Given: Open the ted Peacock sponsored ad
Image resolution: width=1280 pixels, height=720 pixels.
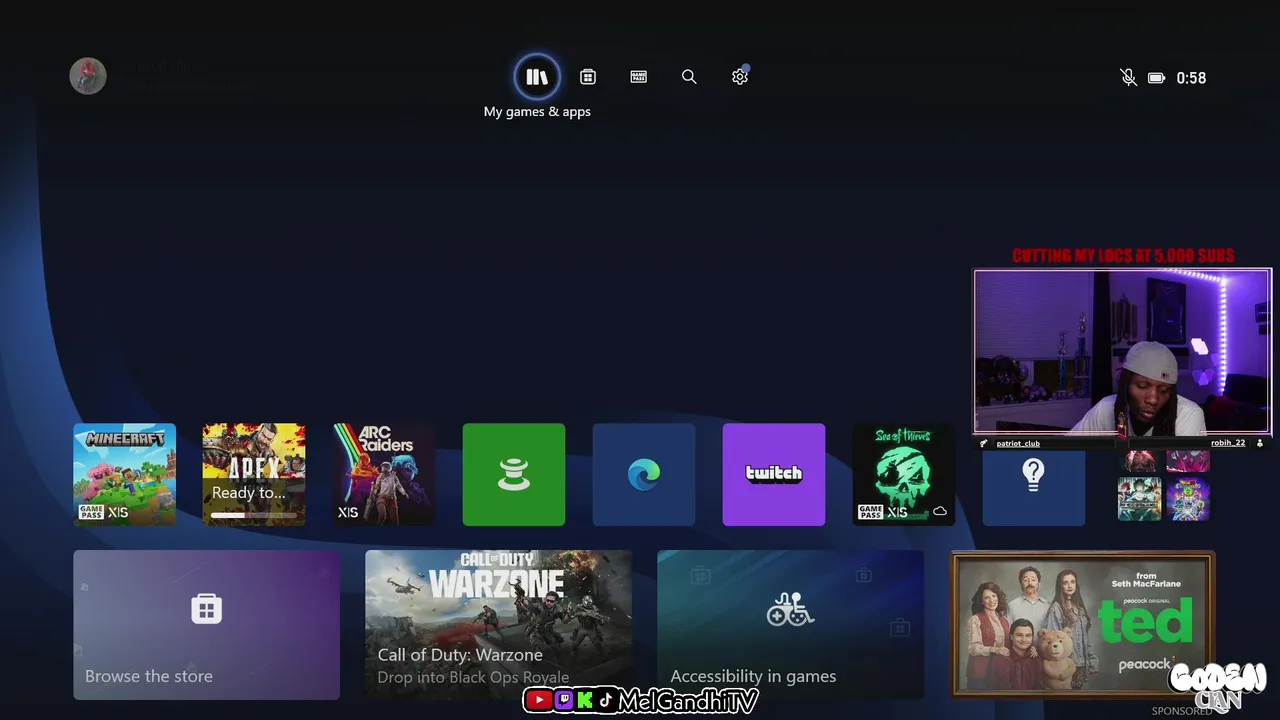Looking at the screenshot, I should (x=1083, y=625).
